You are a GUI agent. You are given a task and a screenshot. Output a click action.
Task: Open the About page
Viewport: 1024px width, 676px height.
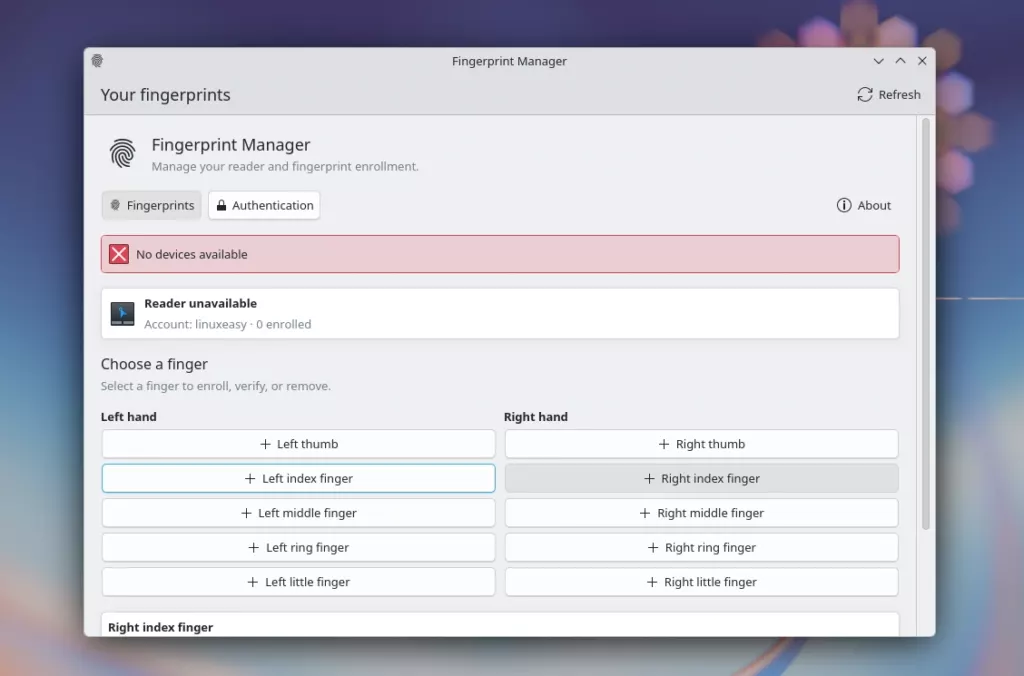point(863,205)
